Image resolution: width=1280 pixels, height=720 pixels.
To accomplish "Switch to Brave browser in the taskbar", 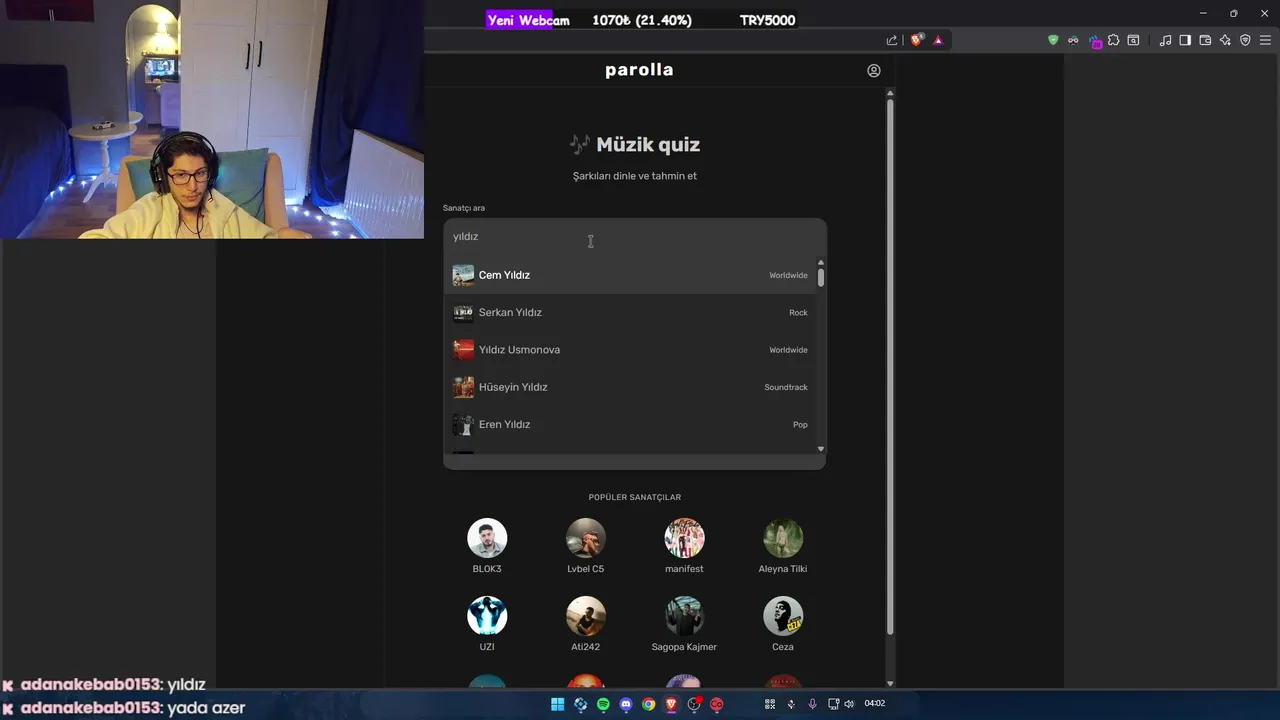I will tap(671, 704).
